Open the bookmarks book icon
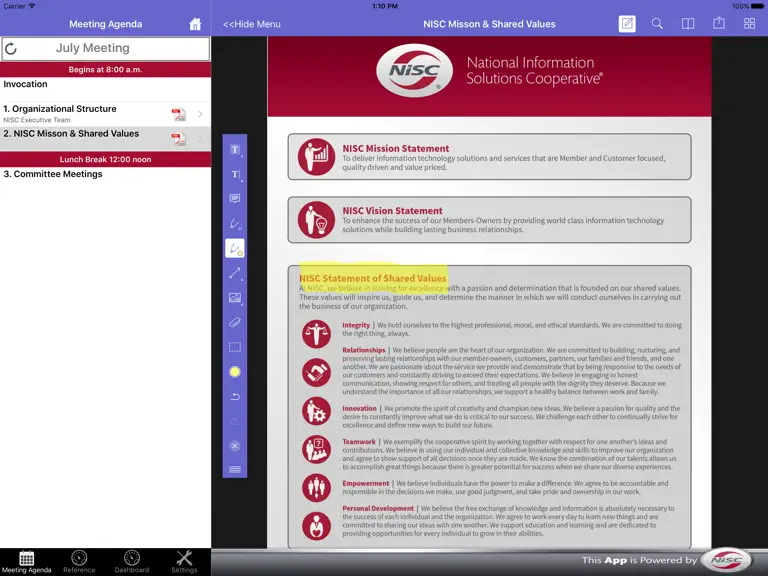This screenshot has height=576, width=768. pyautogui.click(x=688, y=24)
